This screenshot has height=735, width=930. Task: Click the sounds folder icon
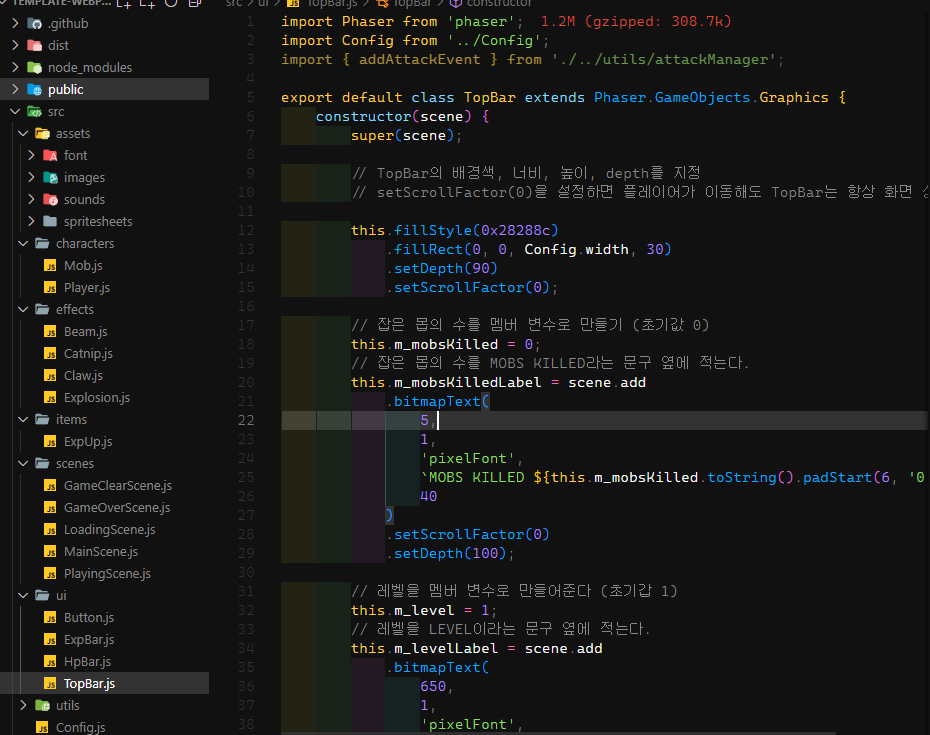(x=50, y=199)
